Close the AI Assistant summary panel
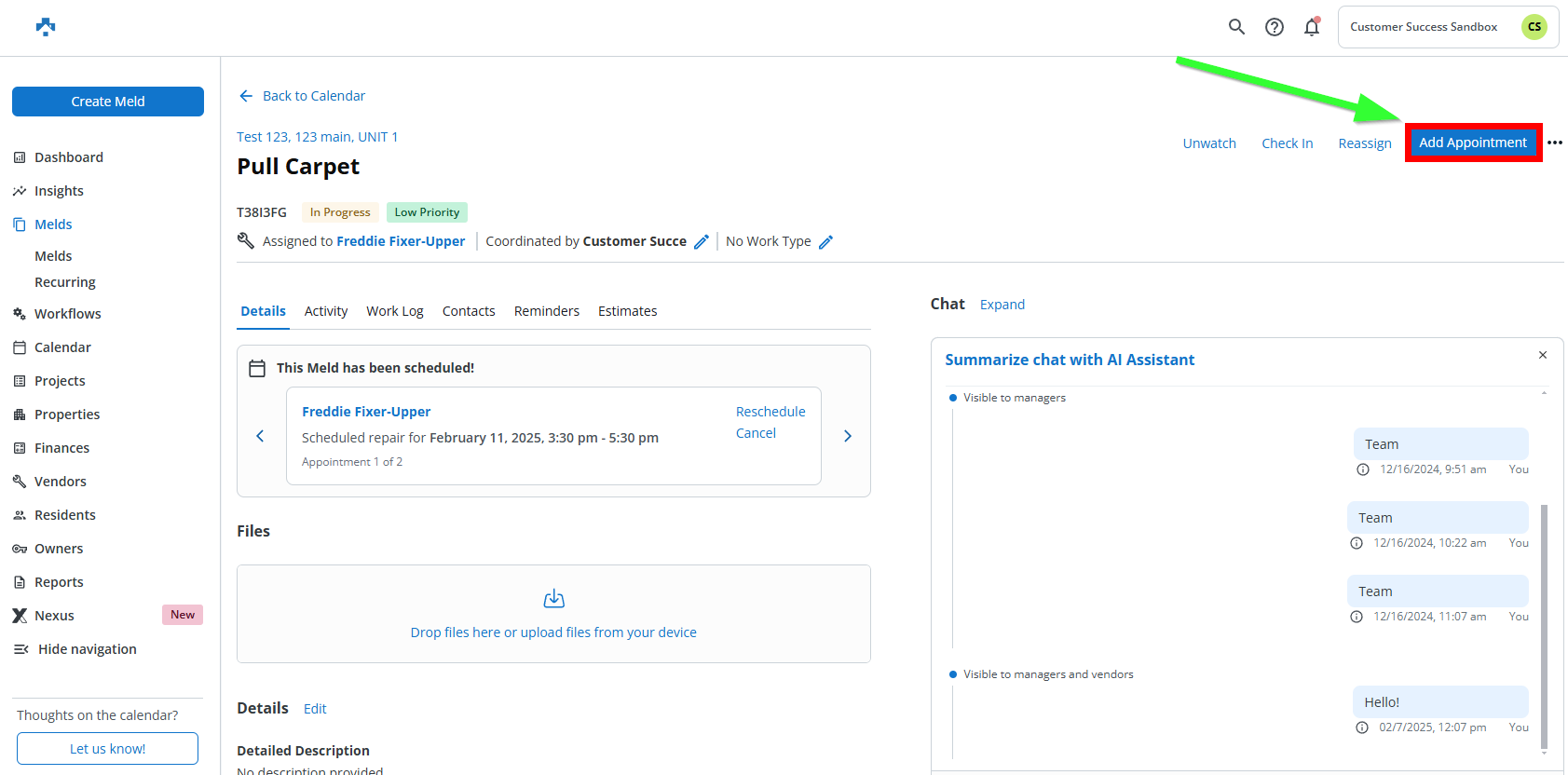This screenshot has height=775, width=1568. click(1543, 355)
